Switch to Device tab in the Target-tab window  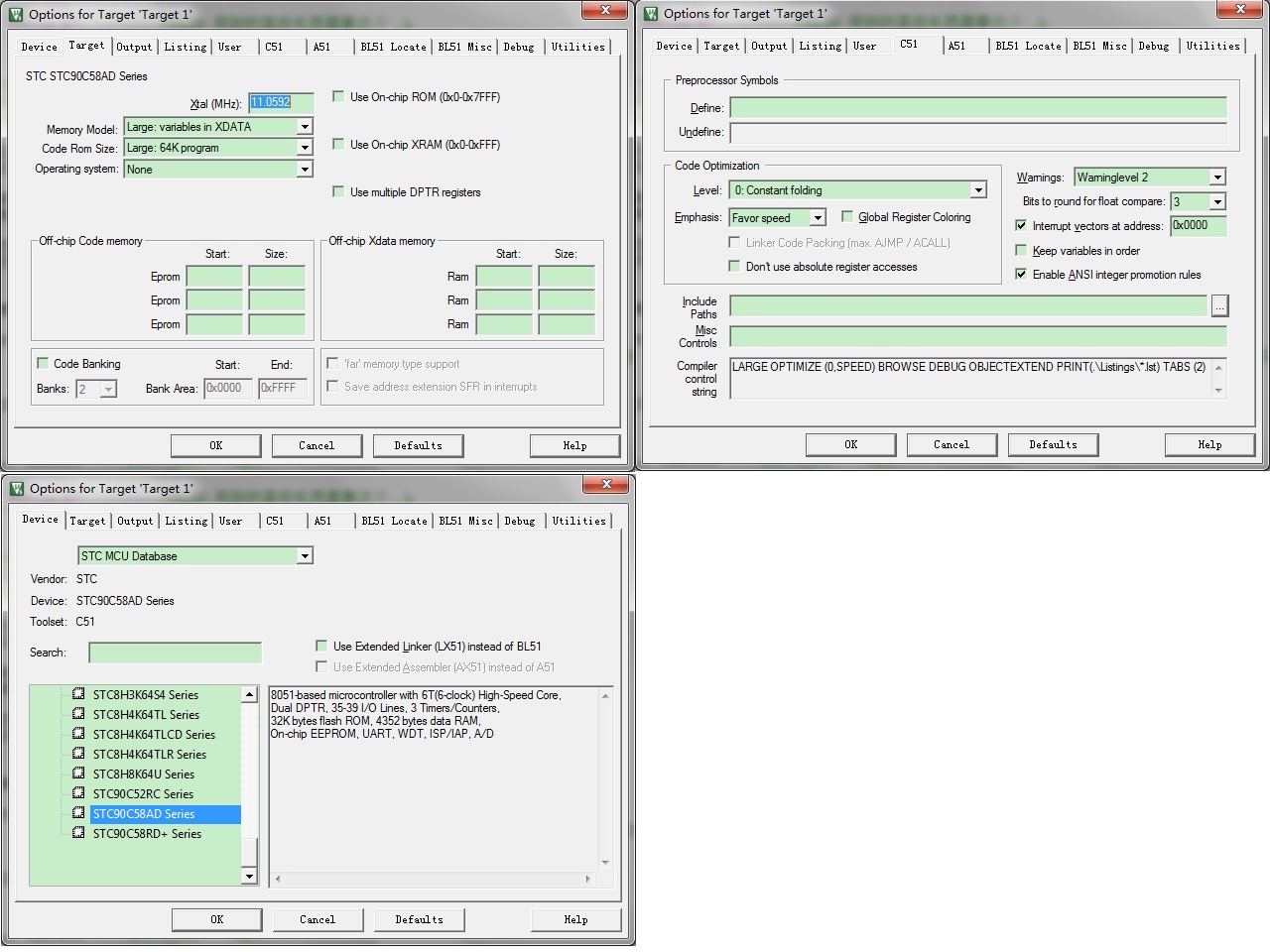click(x=40, y=47)
